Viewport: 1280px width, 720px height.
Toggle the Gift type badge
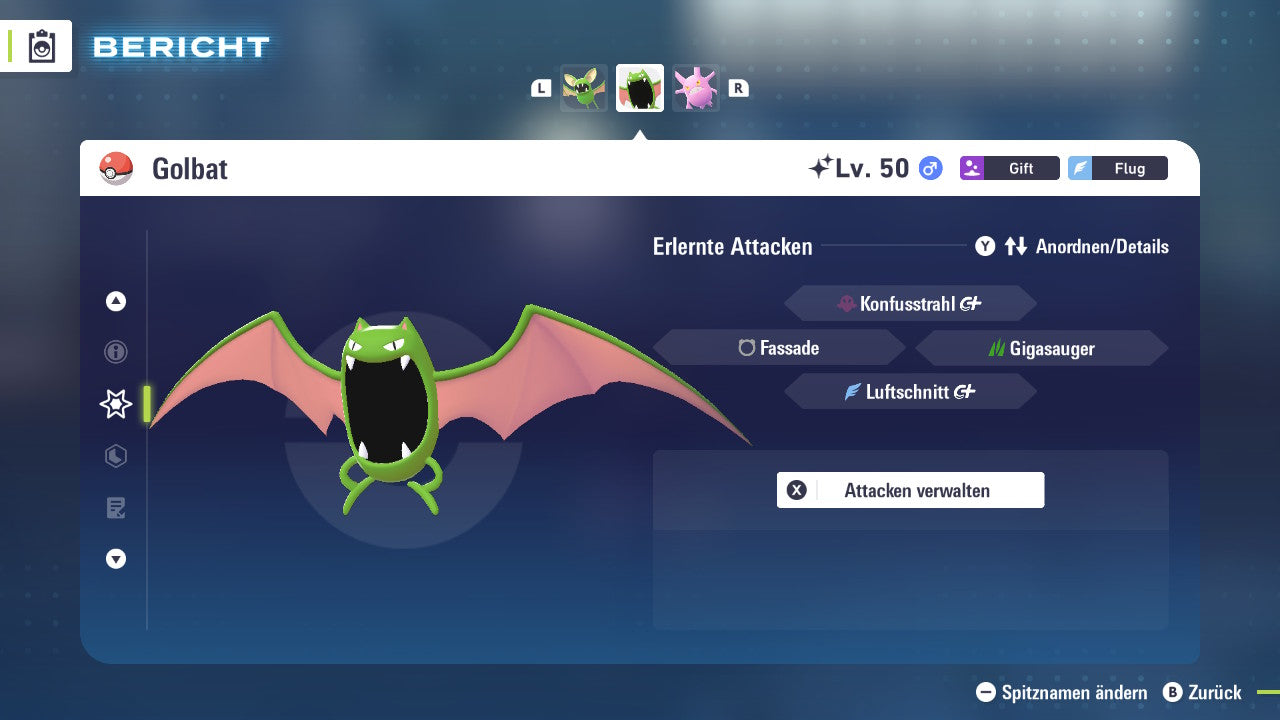[x=1010, y=168]
